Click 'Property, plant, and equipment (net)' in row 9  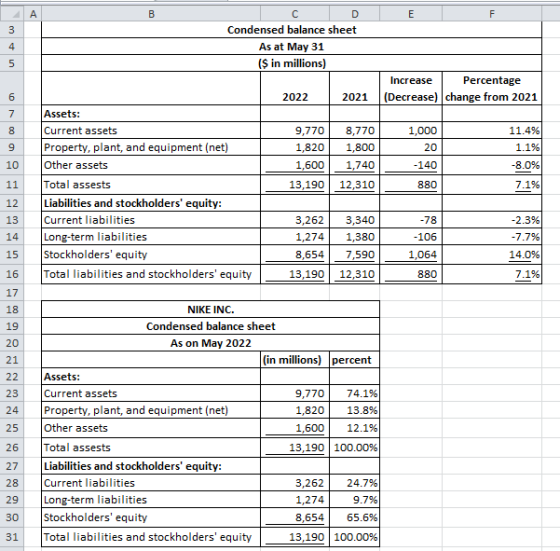[151, 147]
